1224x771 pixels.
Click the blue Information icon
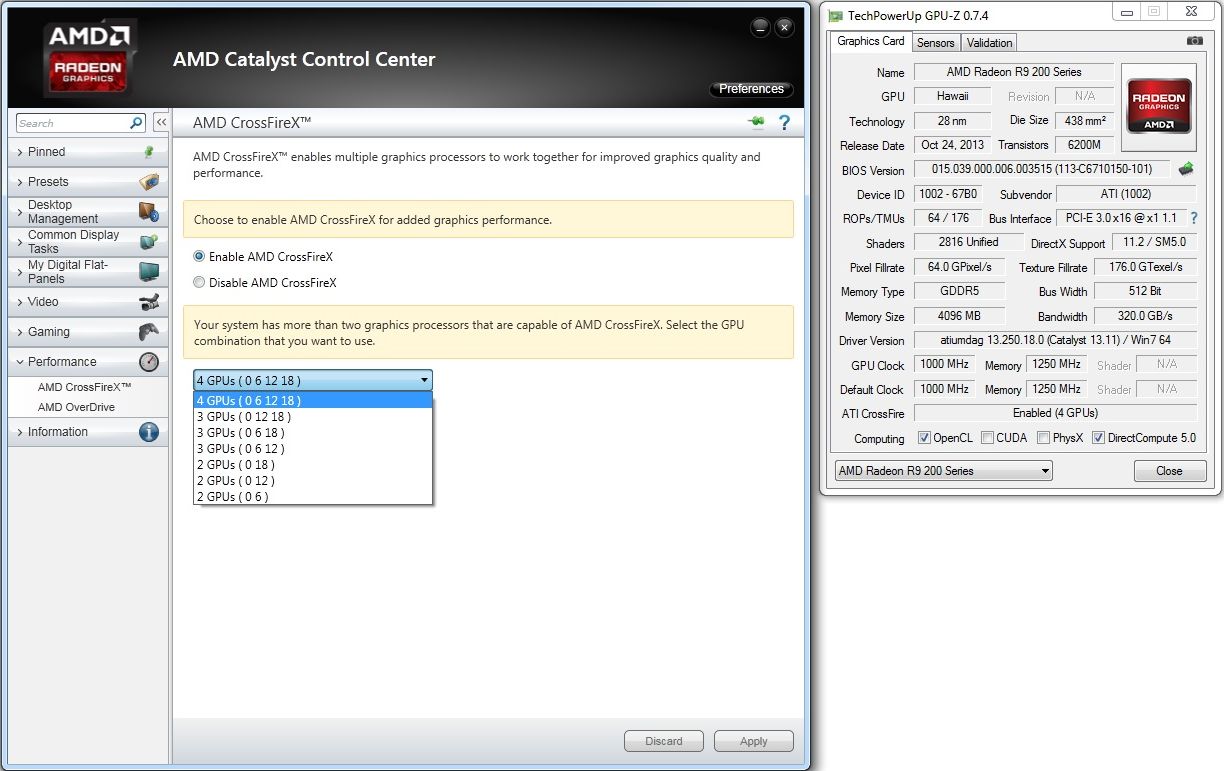click(149, 432)
